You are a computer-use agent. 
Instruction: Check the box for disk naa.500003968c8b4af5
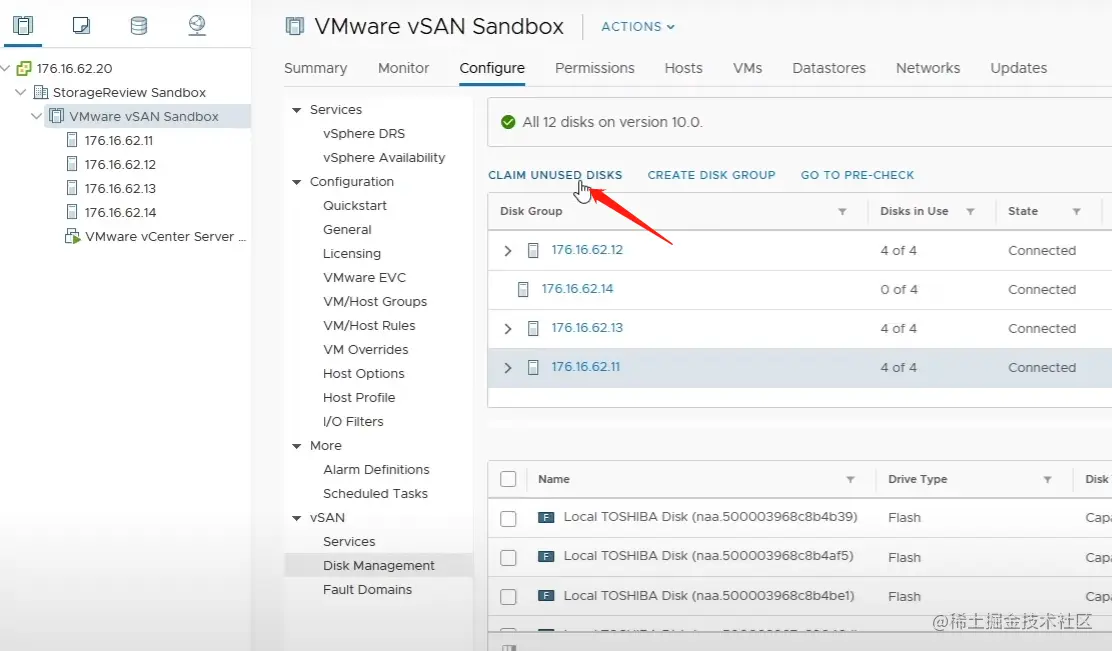[508, 557]
